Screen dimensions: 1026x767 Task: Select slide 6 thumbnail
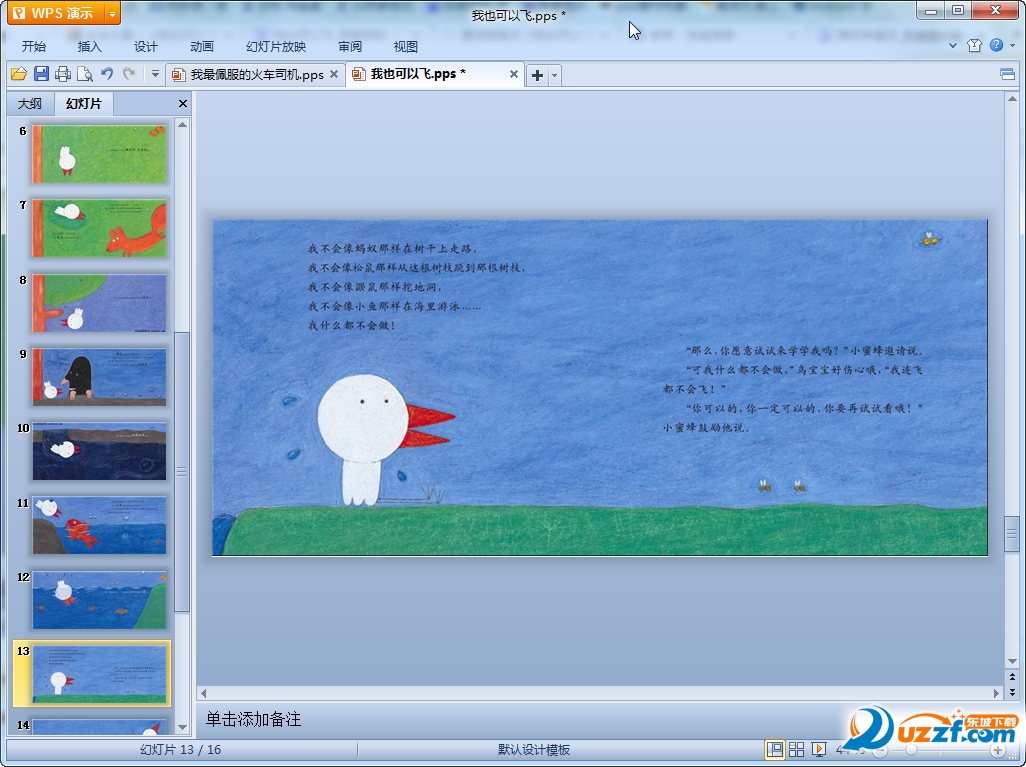click(x=99, y=154)
